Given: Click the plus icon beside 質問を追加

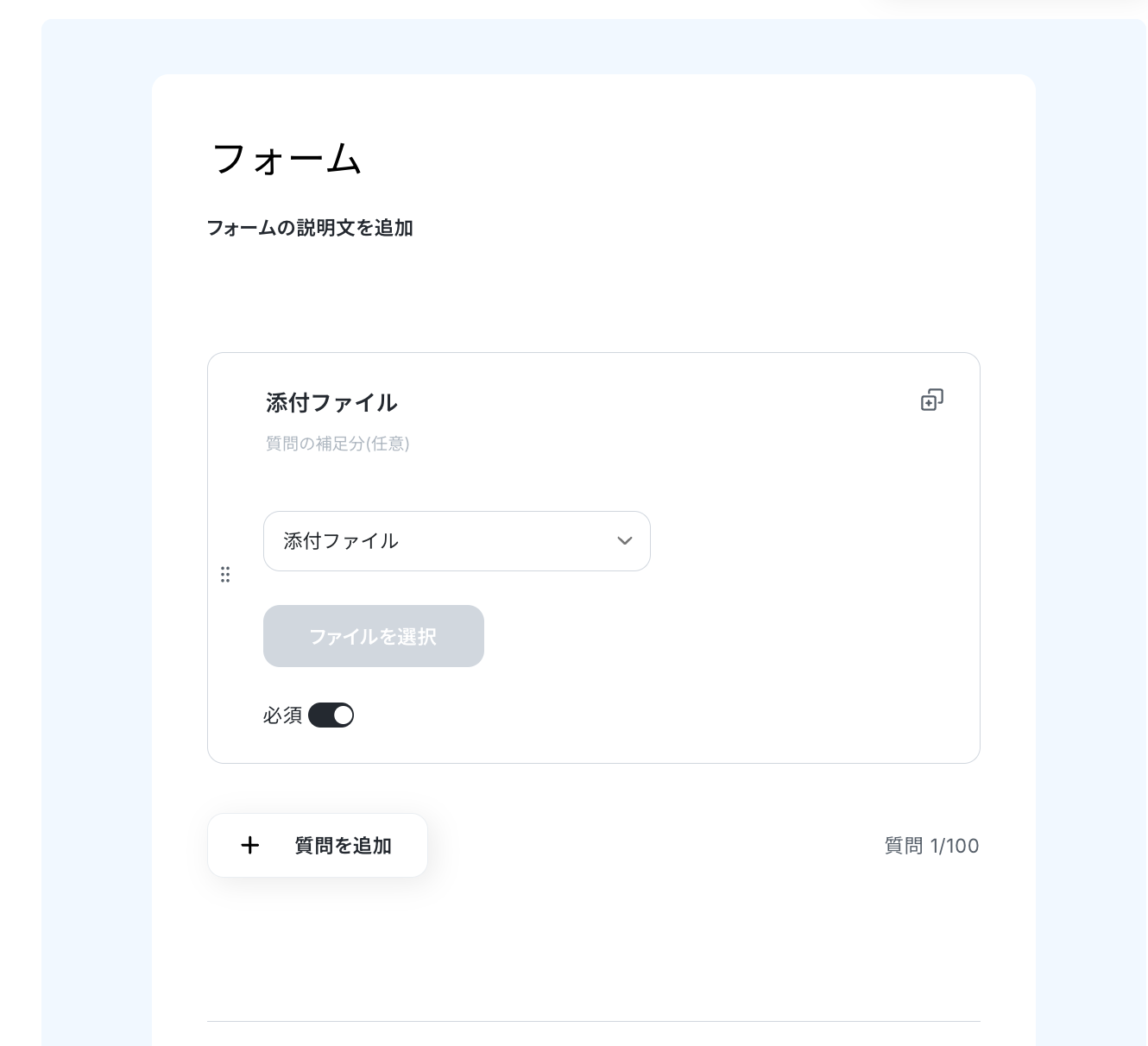Looking at the screenshot, I should click(249, 846).
